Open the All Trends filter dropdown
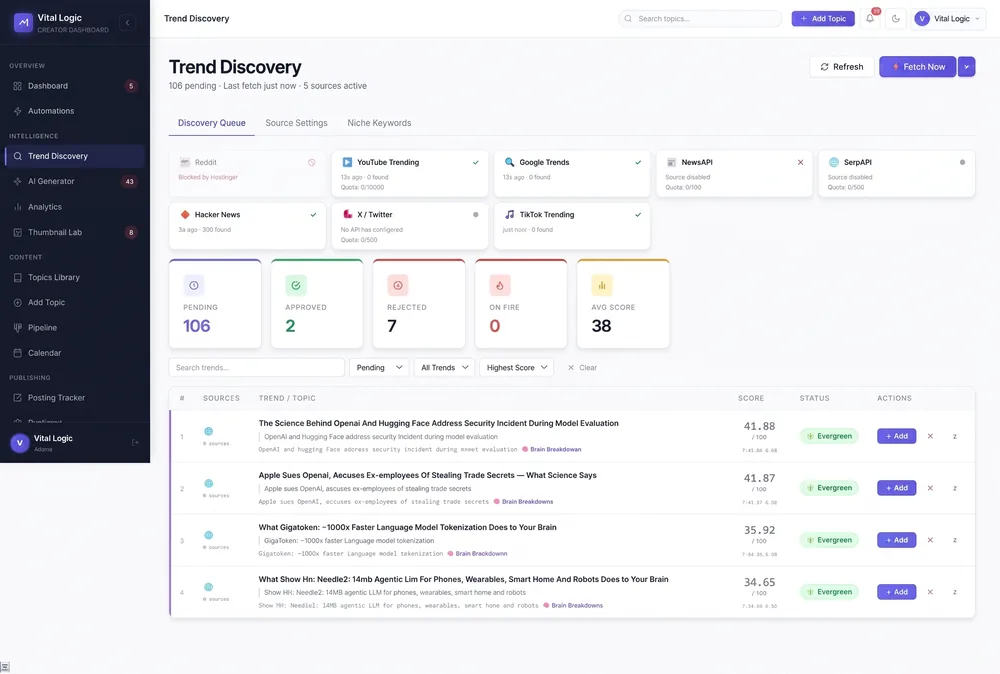 coord(445,368)
